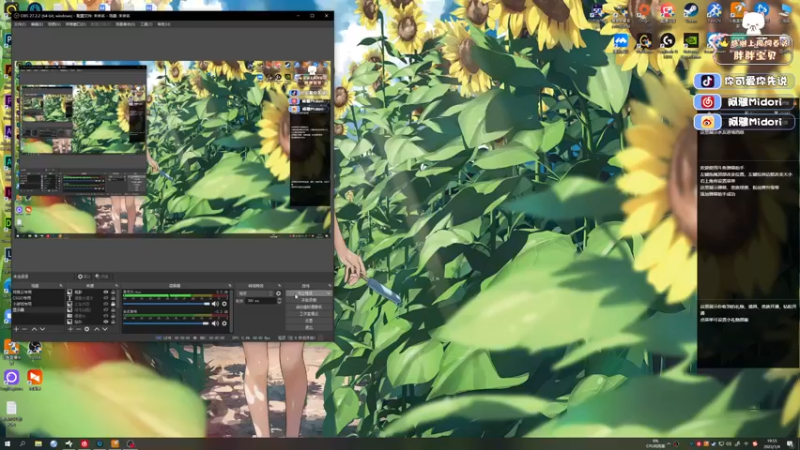800x450 pixels.
Task: Pop out the Controls dock via header icon
Action: 330,286
